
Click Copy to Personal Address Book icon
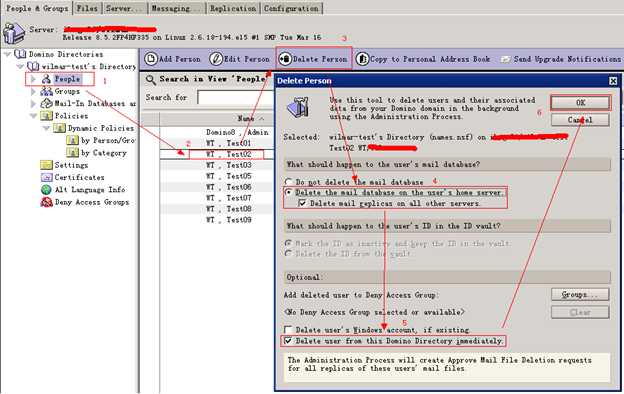point(362,59)
